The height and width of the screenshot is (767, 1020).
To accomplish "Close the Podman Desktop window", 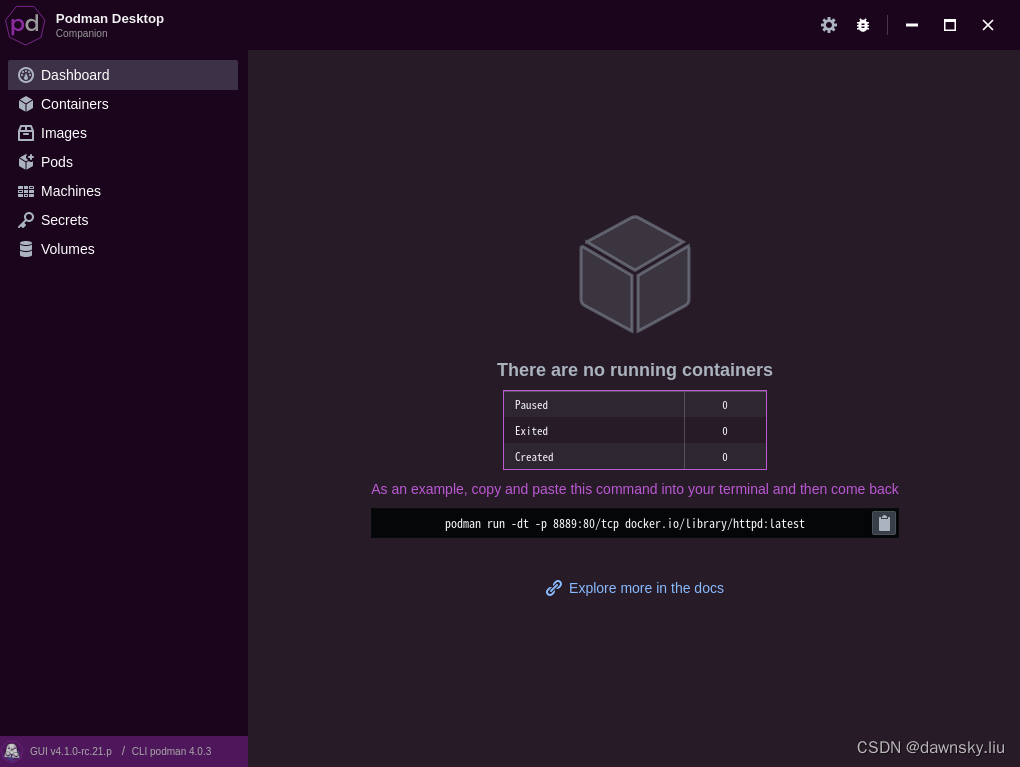I will click(987, 25).
